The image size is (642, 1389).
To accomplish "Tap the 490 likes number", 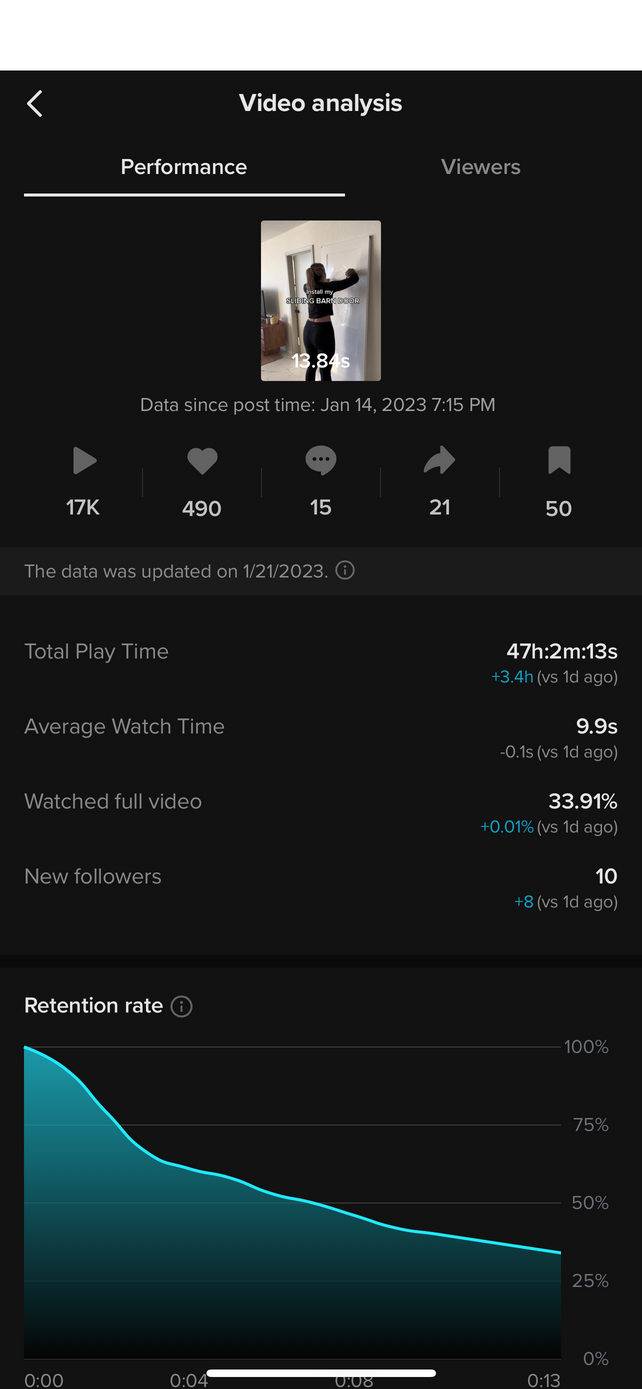I will click(202, 509).
